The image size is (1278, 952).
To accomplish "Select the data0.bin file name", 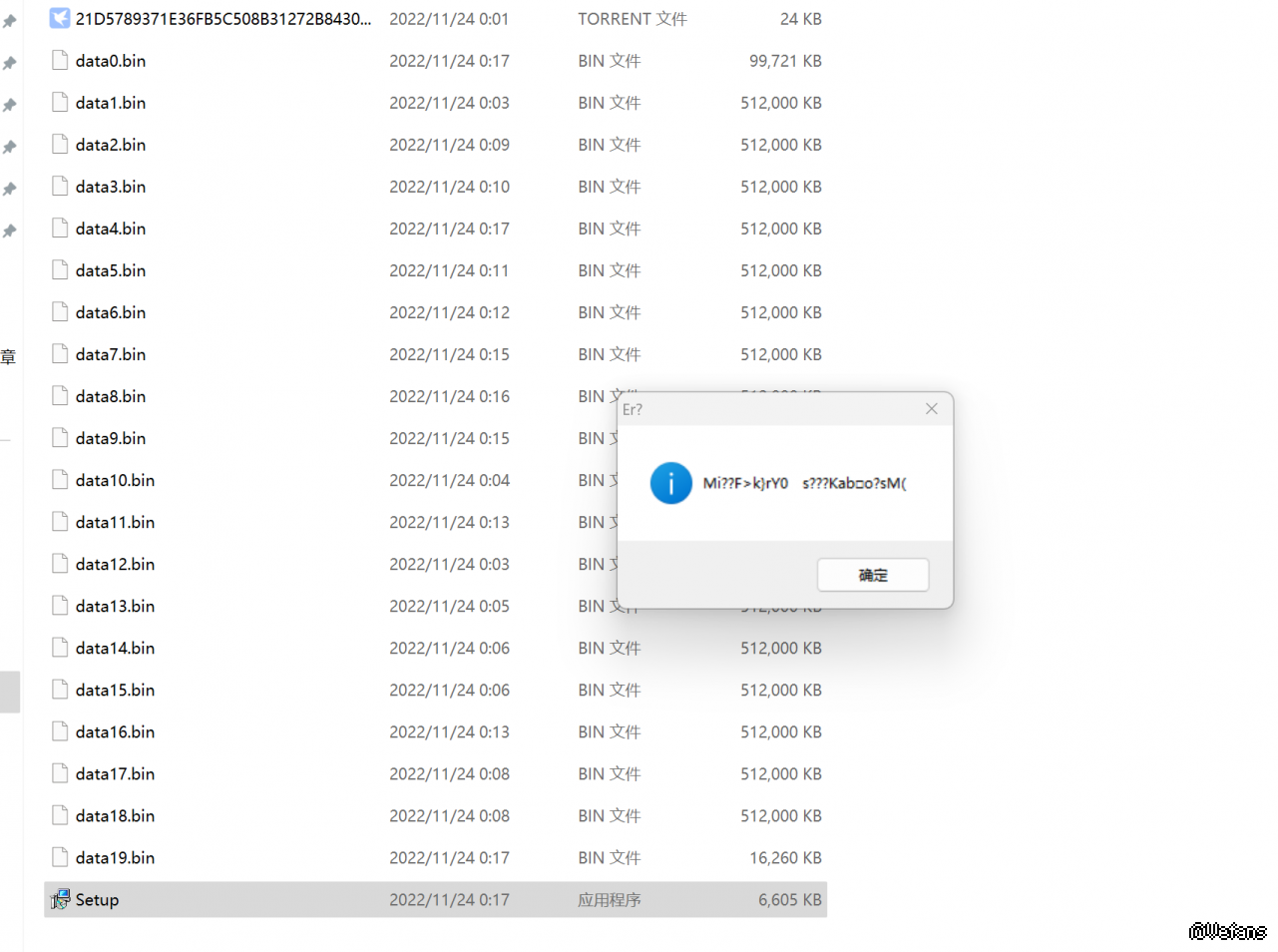I will click(x=111, y=61).
